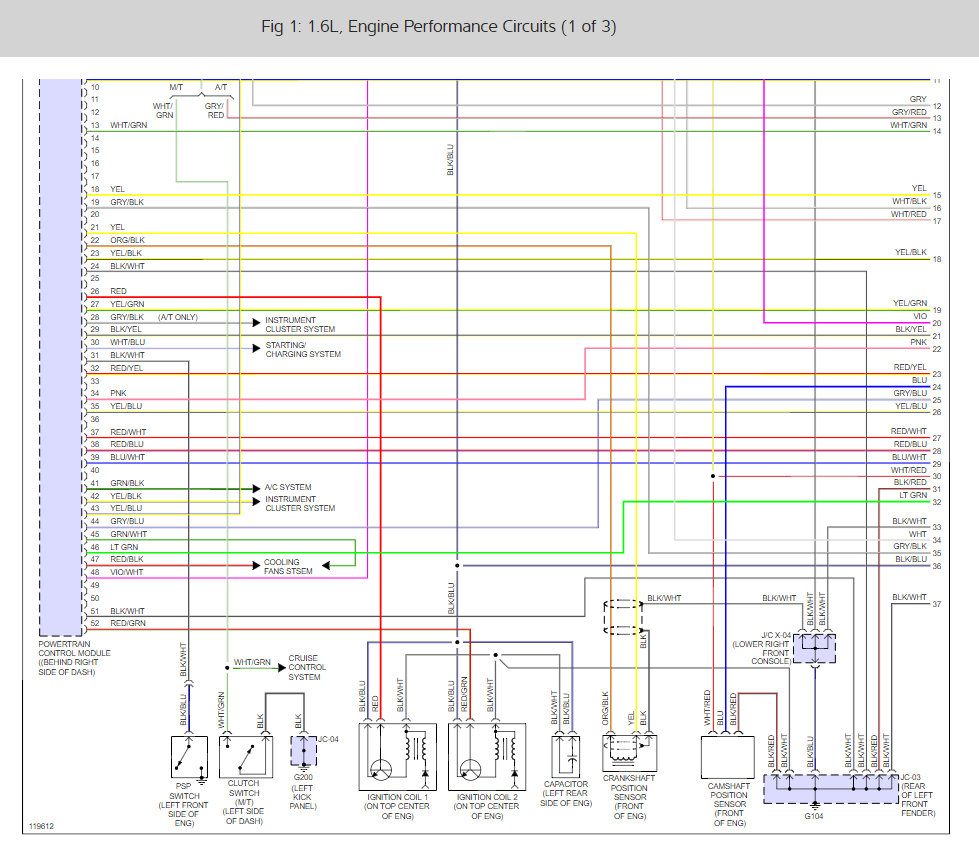Click the powertrain control module block
This screenshot has width=979, height=847.
[61, 356]
